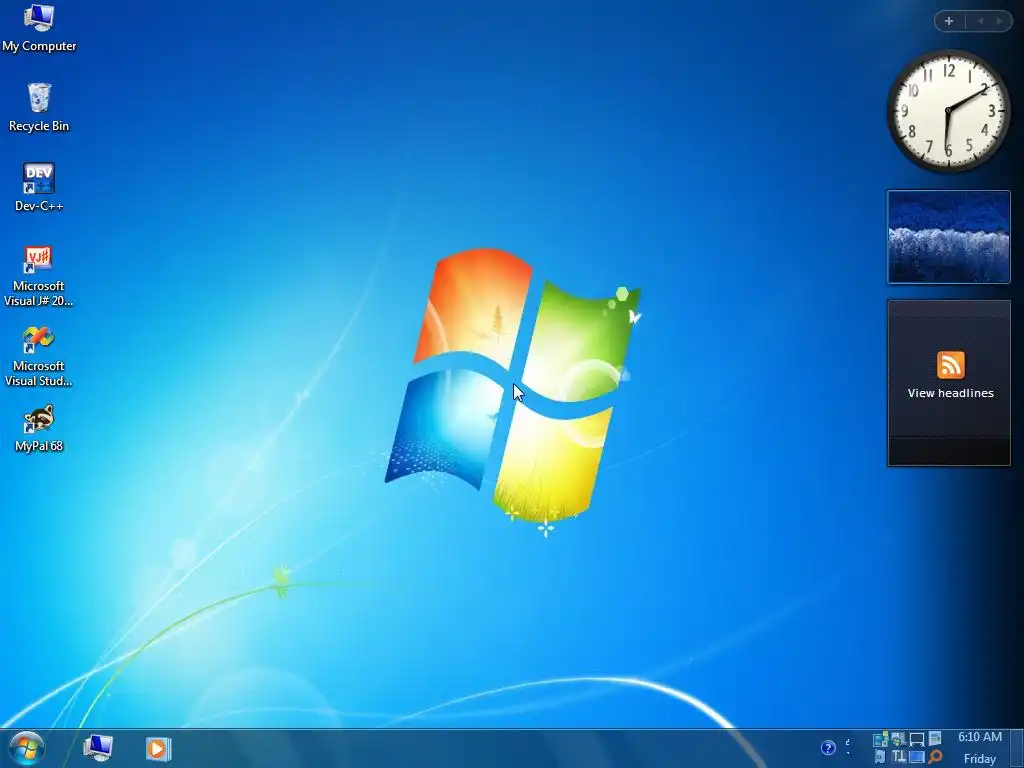Image resolution: width=1024 pixels, height=768 pixels.
Task: Click the empty monitor outline tray icon
Action: pos(917,739)
